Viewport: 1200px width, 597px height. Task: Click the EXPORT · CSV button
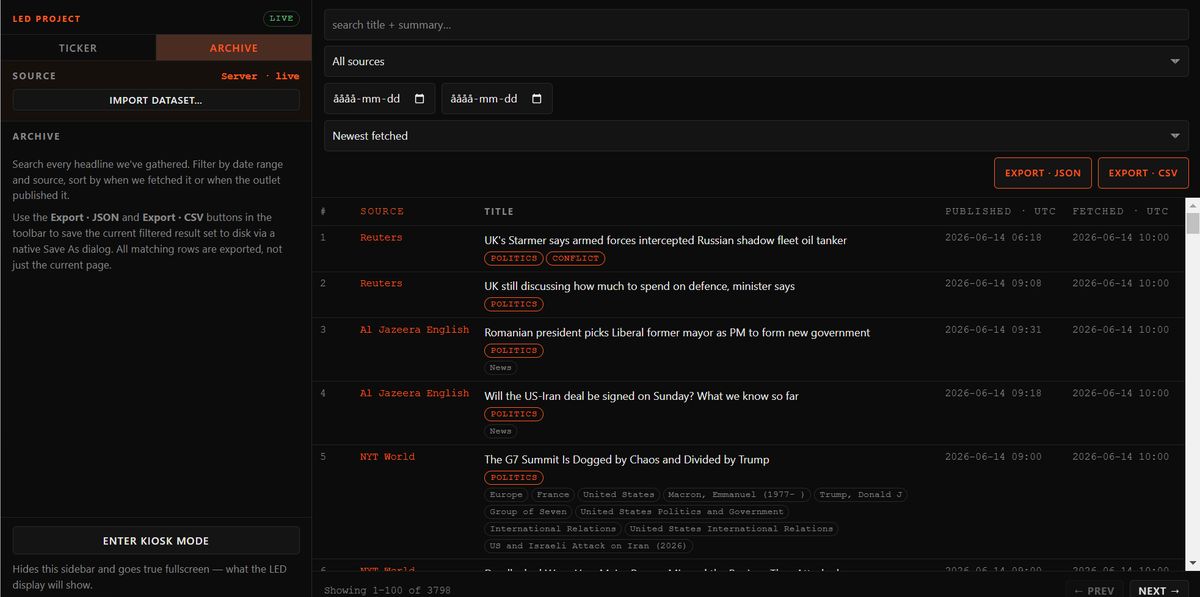coord(1143,173)
